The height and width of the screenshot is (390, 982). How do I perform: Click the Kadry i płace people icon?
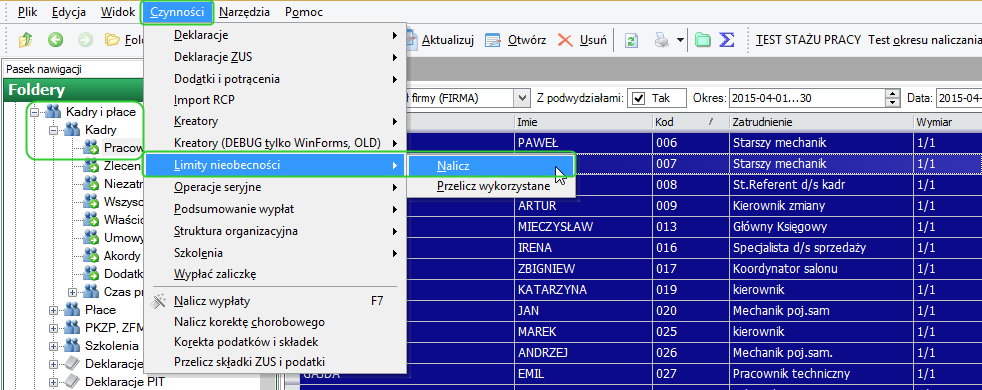coord(53,112)
